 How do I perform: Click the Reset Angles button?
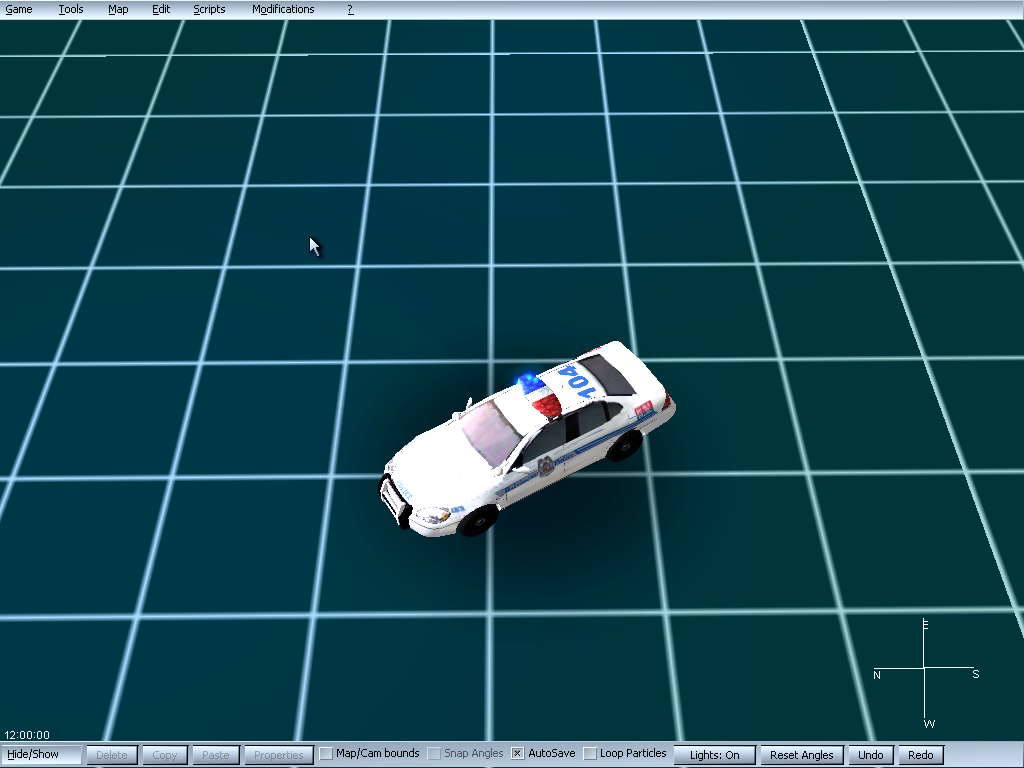click(801, 754)
